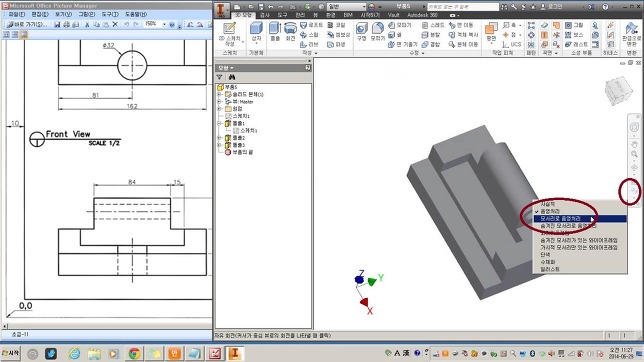
Task: Open the Inventor Help question mark icon
Action: point(605,7)
